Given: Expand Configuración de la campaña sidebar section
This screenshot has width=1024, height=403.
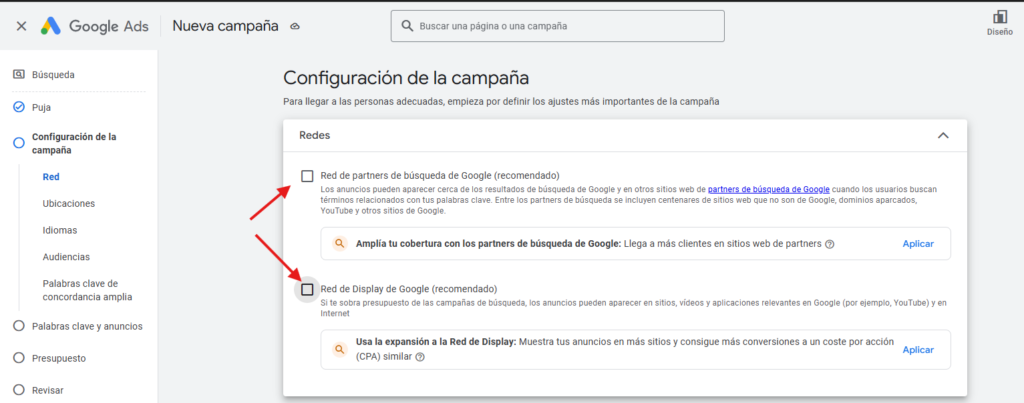Looking at the screenshot, I should [x=74, y=143].
